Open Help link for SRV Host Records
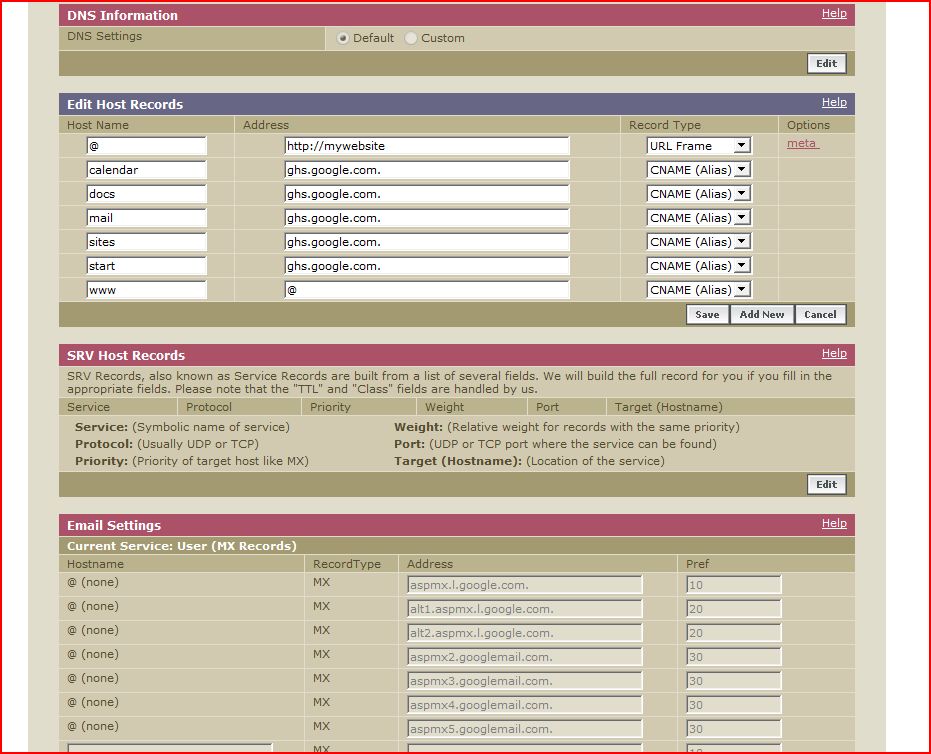 [x=834, y=353]
